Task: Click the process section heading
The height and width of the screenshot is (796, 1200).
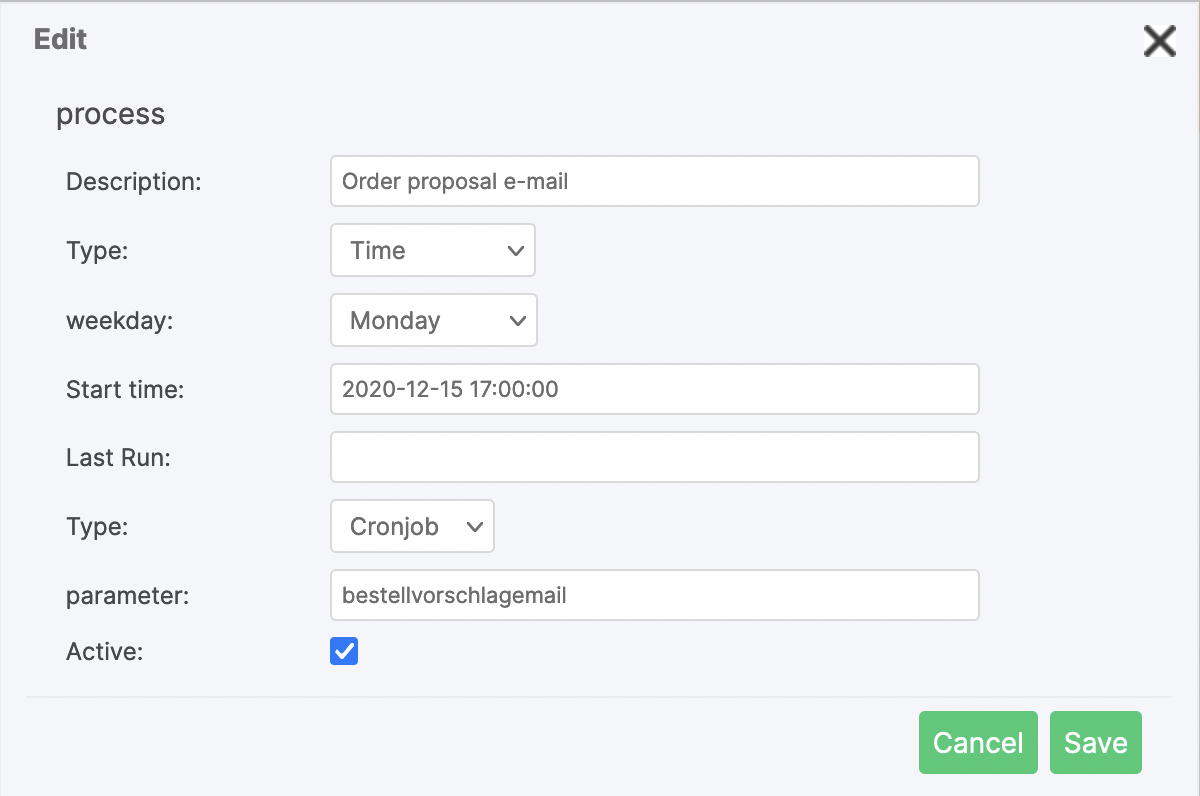Action: [110, 114]
